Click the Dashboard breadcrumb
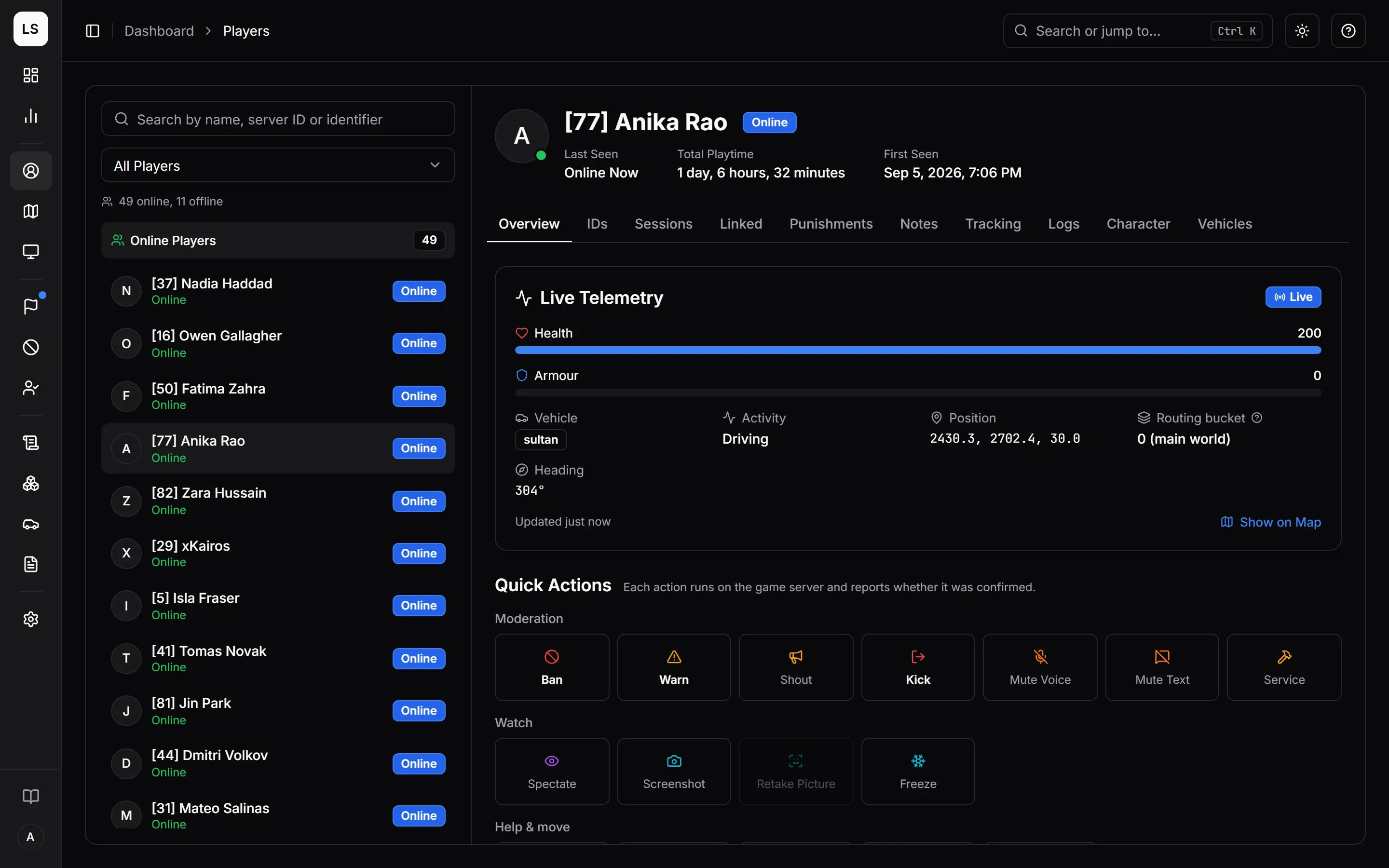The height and width of the screenshot is (868, 1389). [x=159, y=31]
